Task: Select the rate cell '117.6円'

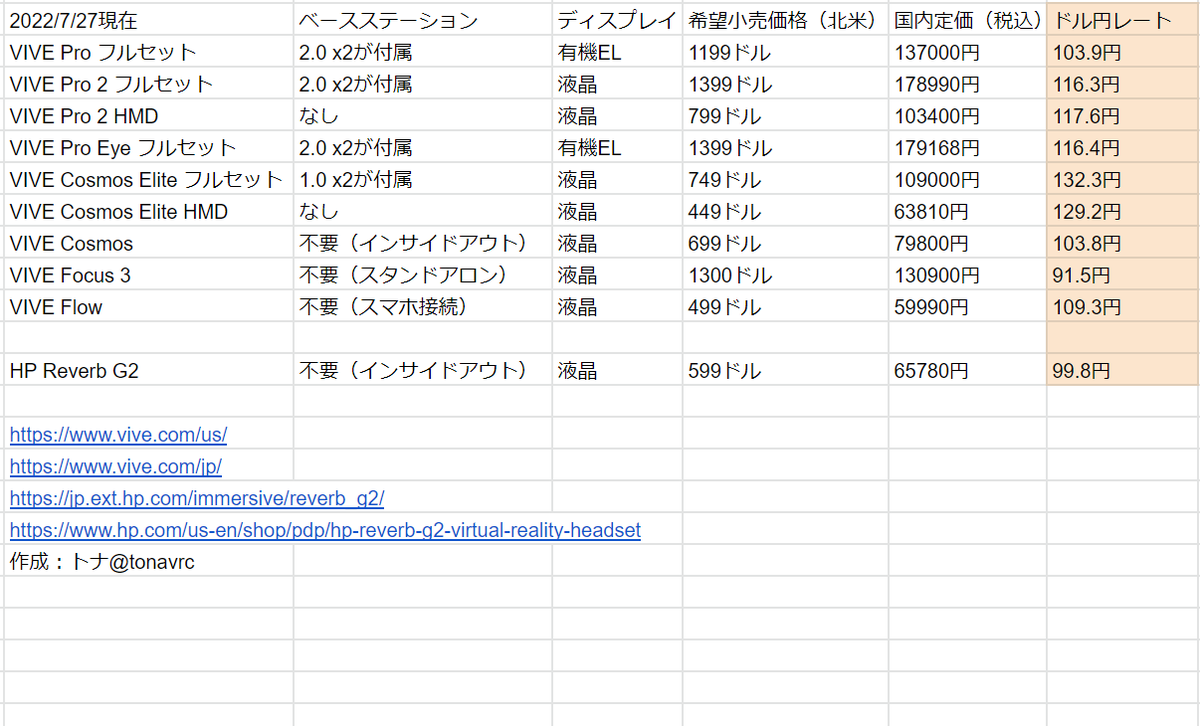Action: click(x=1123, y=117)
